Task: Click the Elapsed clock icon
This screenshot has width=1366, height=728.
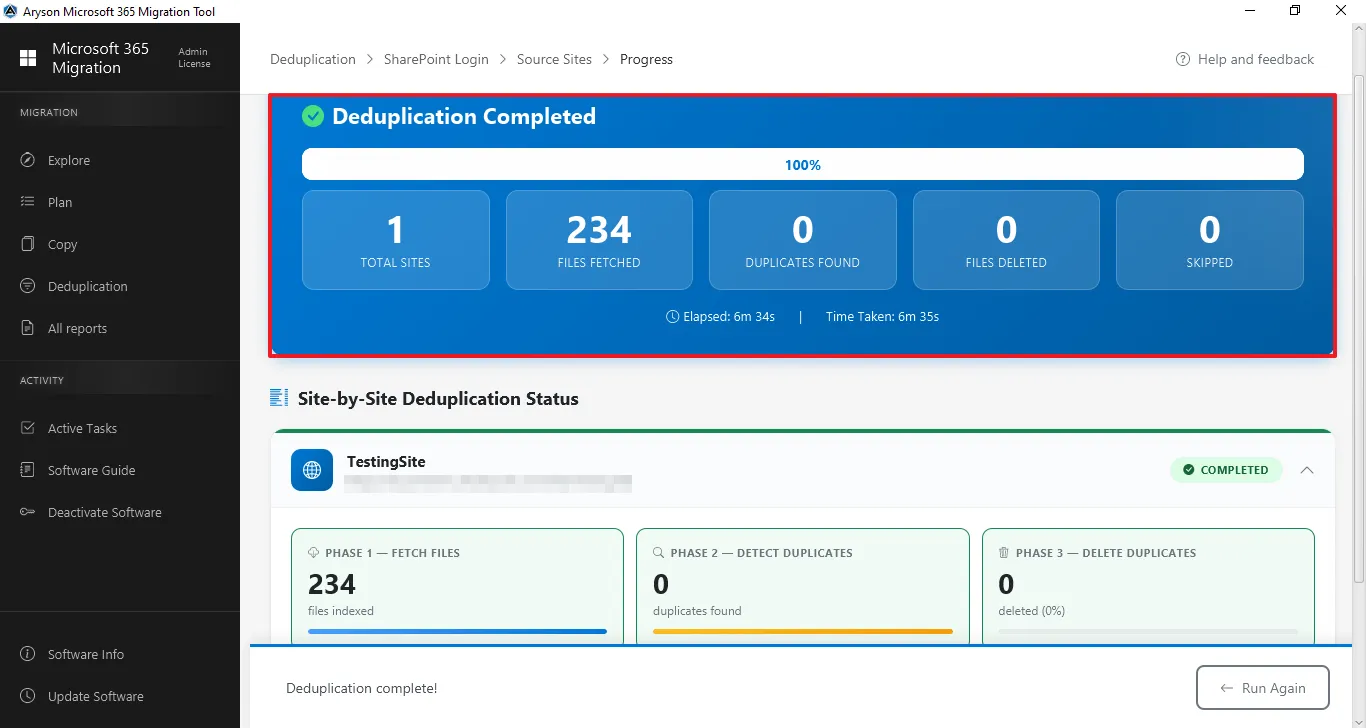Action: click(x=672, y=316)
